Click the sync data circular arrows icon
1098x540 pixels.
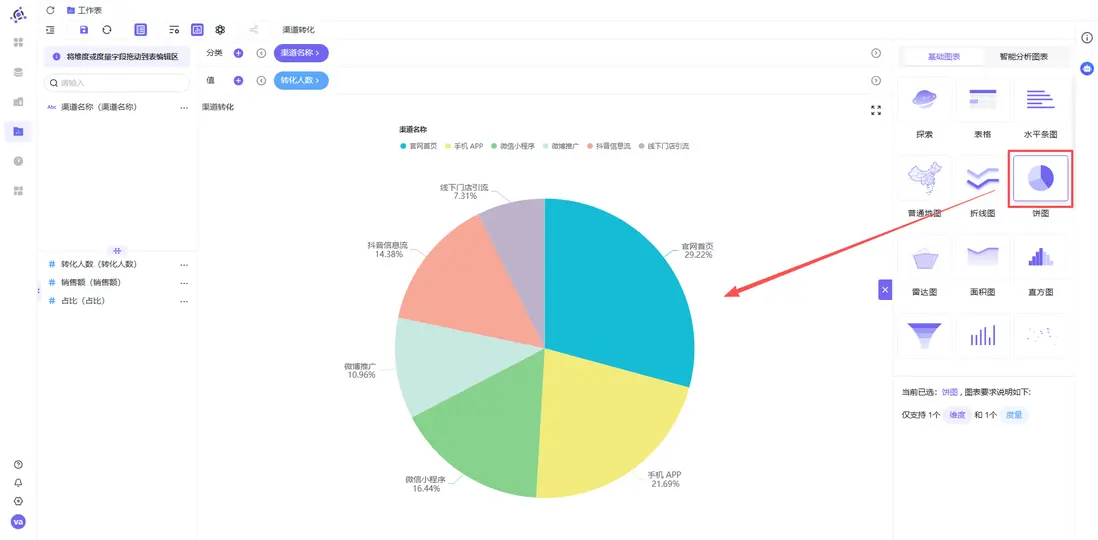(x=106, y=30)
